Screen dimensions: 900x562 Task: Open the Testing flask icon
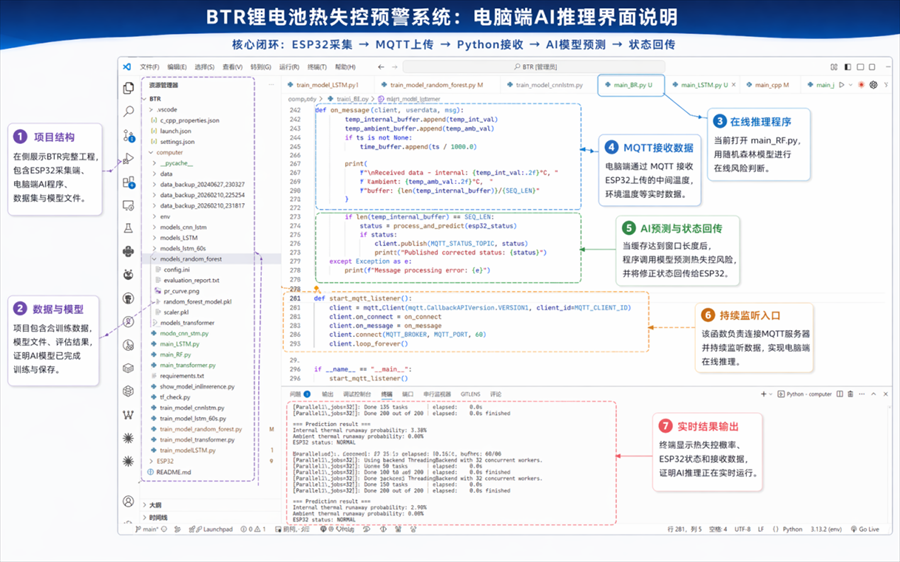pyautogui.click(x=129, y=228)
